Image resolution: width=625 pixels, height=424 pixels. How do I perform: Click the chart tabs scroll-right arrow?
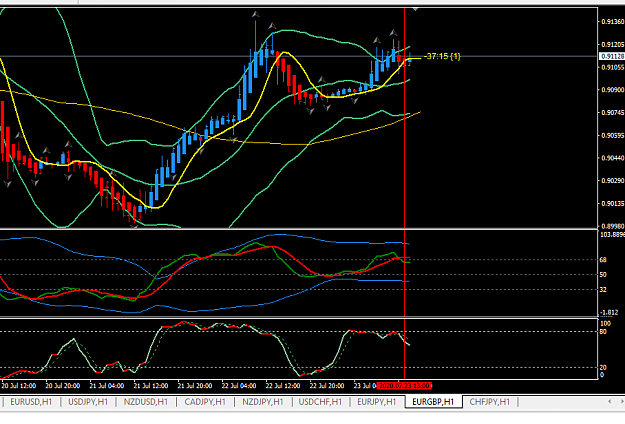622,401
